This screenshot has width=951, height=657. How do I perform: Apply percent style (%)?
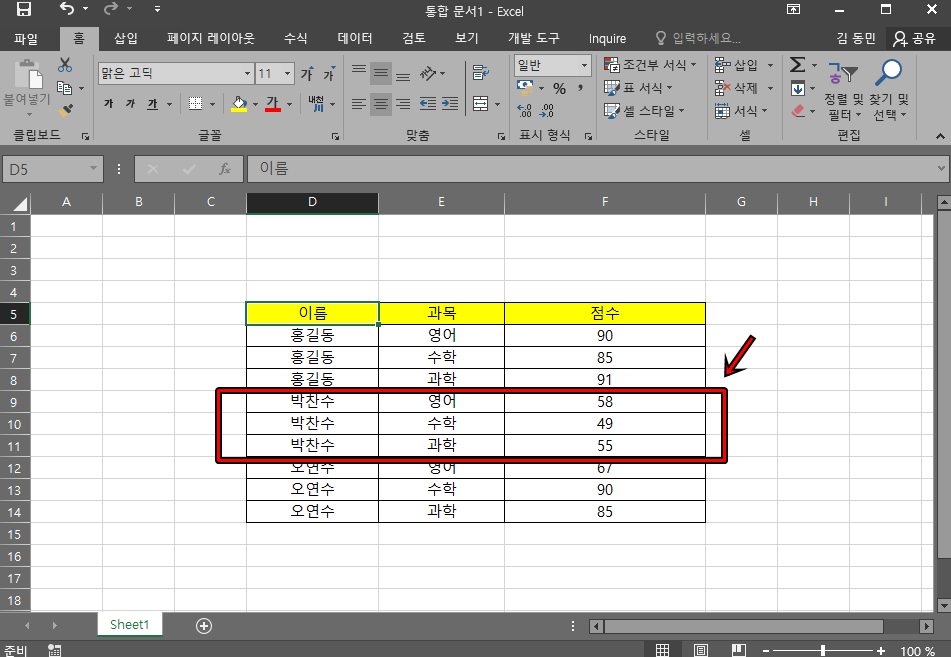(x=560, y=89)
